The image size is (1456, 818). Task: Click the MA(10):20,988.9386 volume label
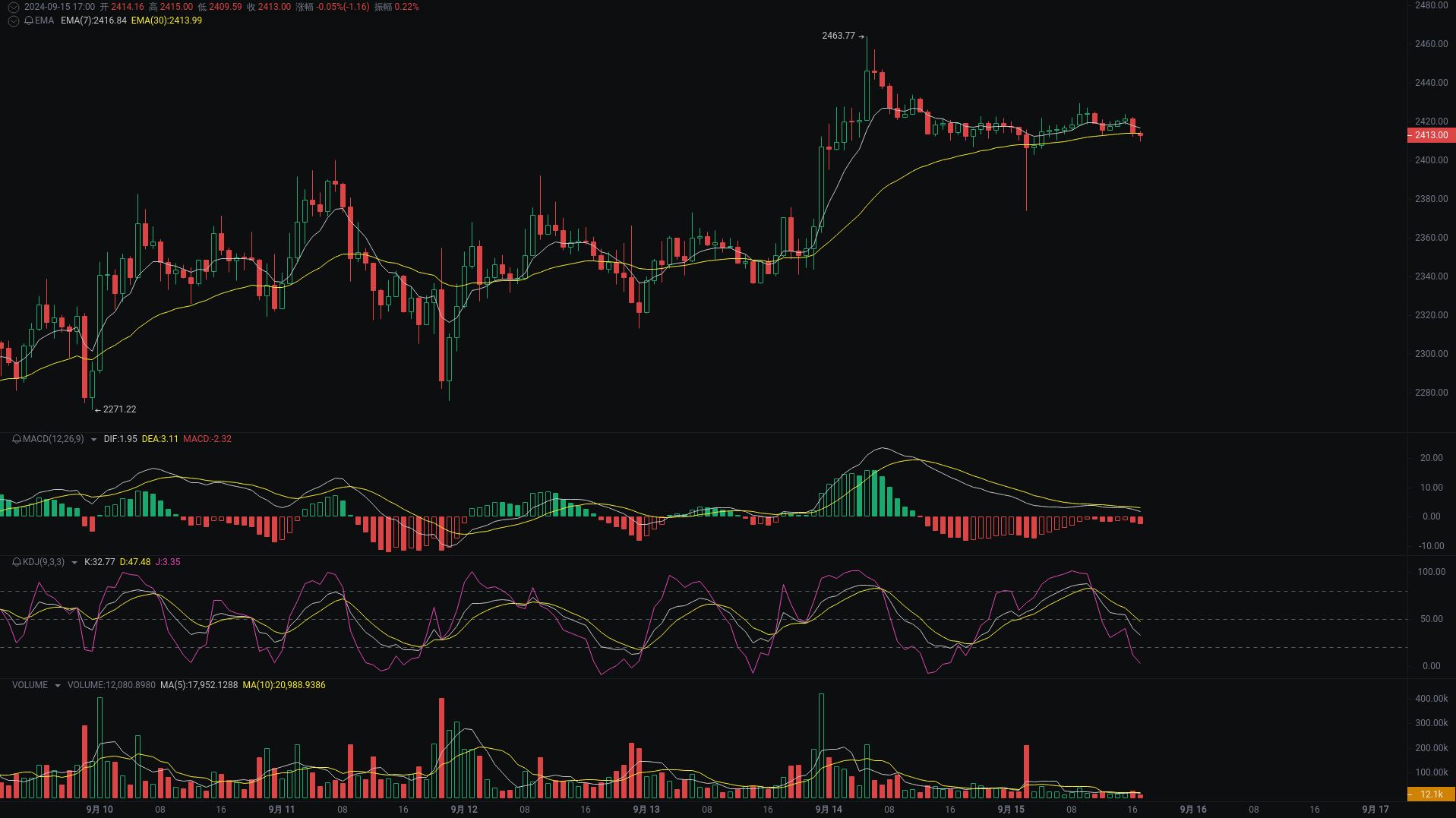[x=284, y=685]
